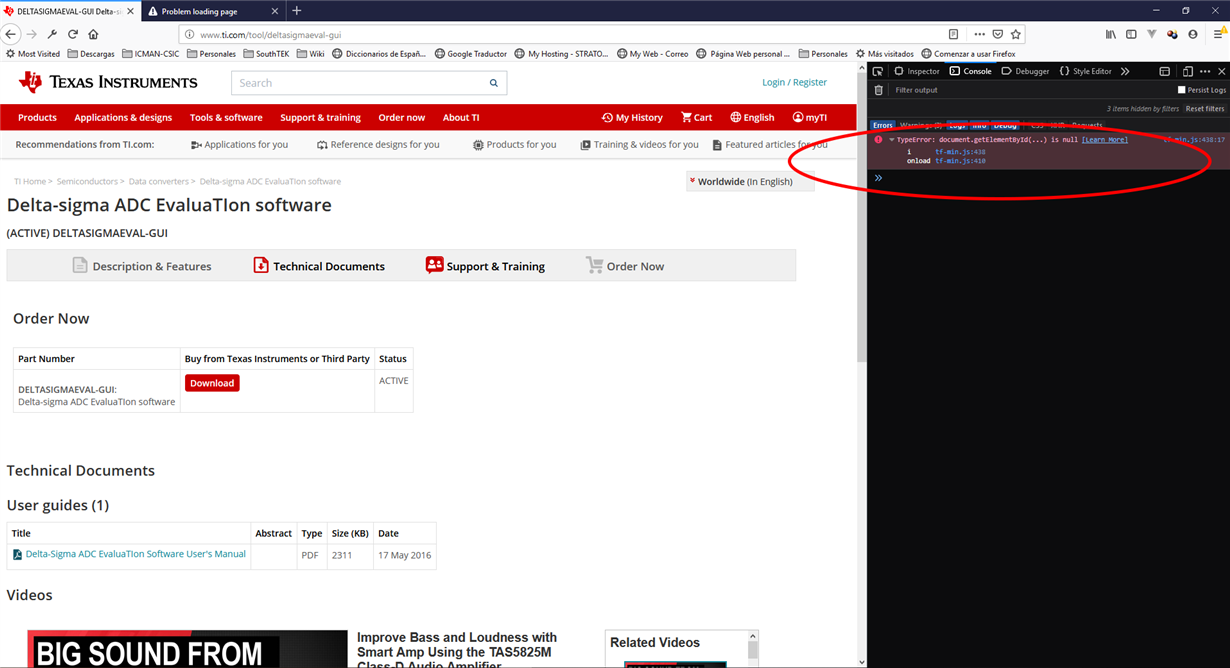Open the ICMAN-CSIC bookmarks folder

point(152,54)
